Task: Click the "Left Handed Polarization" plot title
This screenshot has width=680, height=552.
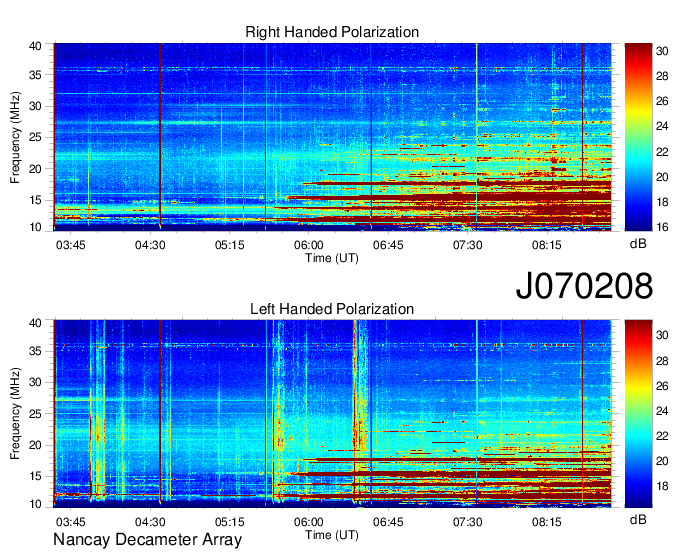Action: (332, 309)
